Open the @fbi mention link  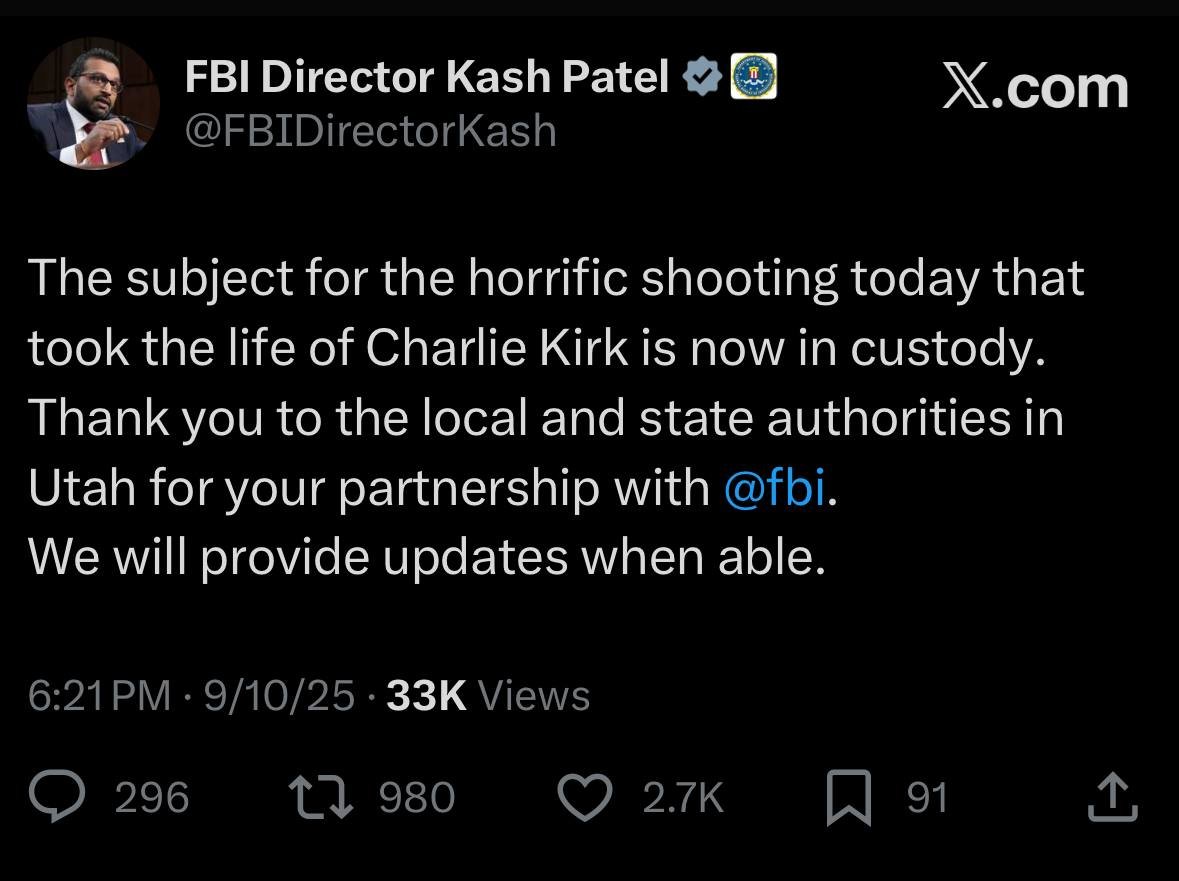tap(774, 488)
